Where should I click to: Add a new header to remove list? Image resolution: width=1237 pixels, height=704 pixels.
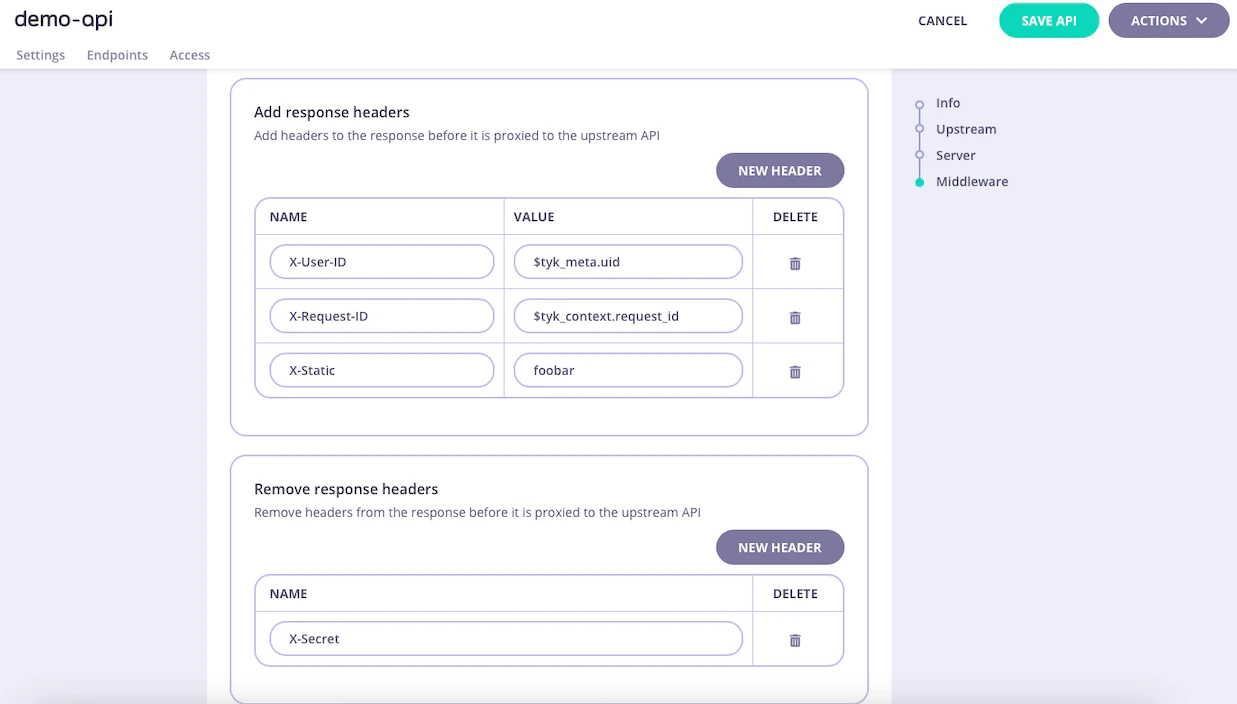[x=780, y=547]
